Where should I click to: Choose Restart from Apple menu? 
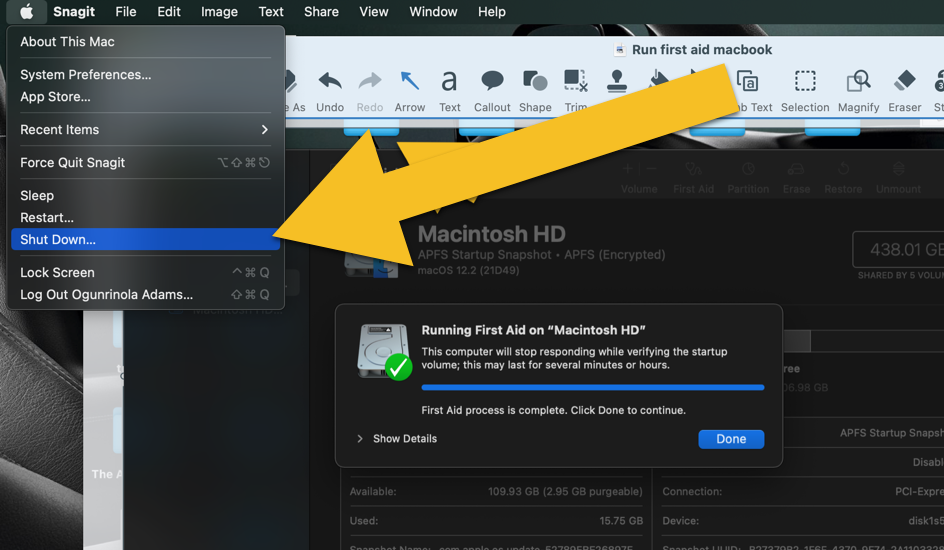[x=145, y=217]
